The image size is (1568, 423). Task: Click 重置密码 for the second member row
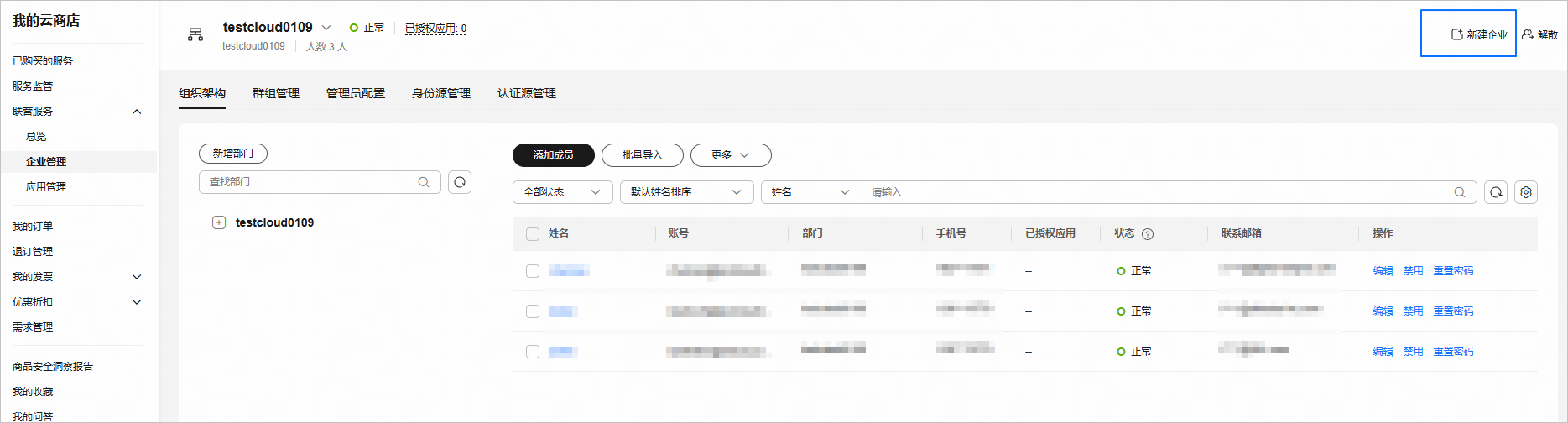coord(1453,311)
